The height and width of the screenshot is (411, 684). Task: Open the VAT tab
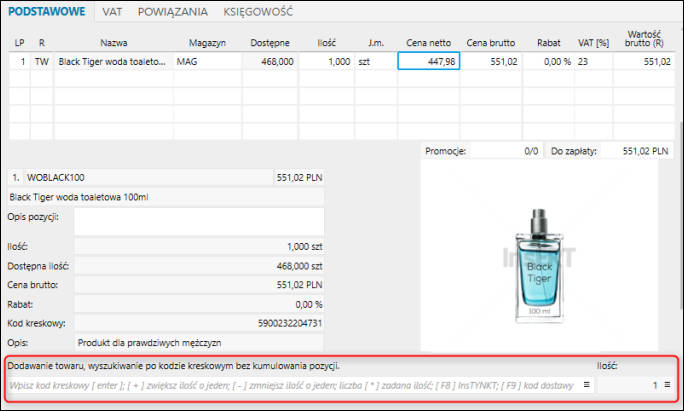tap(112, 12)
